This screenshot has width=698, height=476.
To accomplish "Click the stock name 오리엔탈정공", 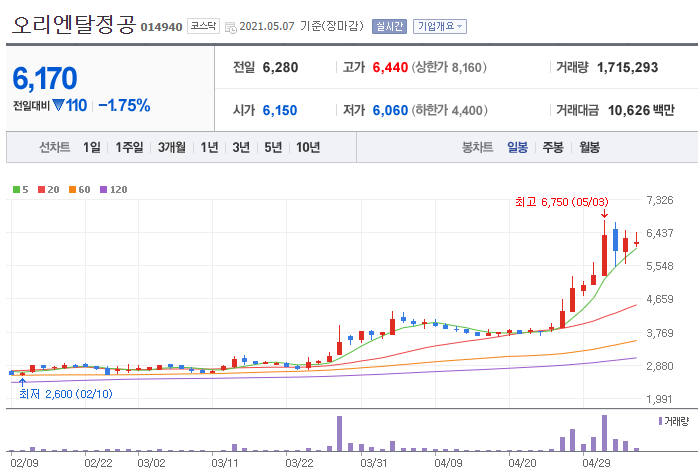I will (73, 24).
